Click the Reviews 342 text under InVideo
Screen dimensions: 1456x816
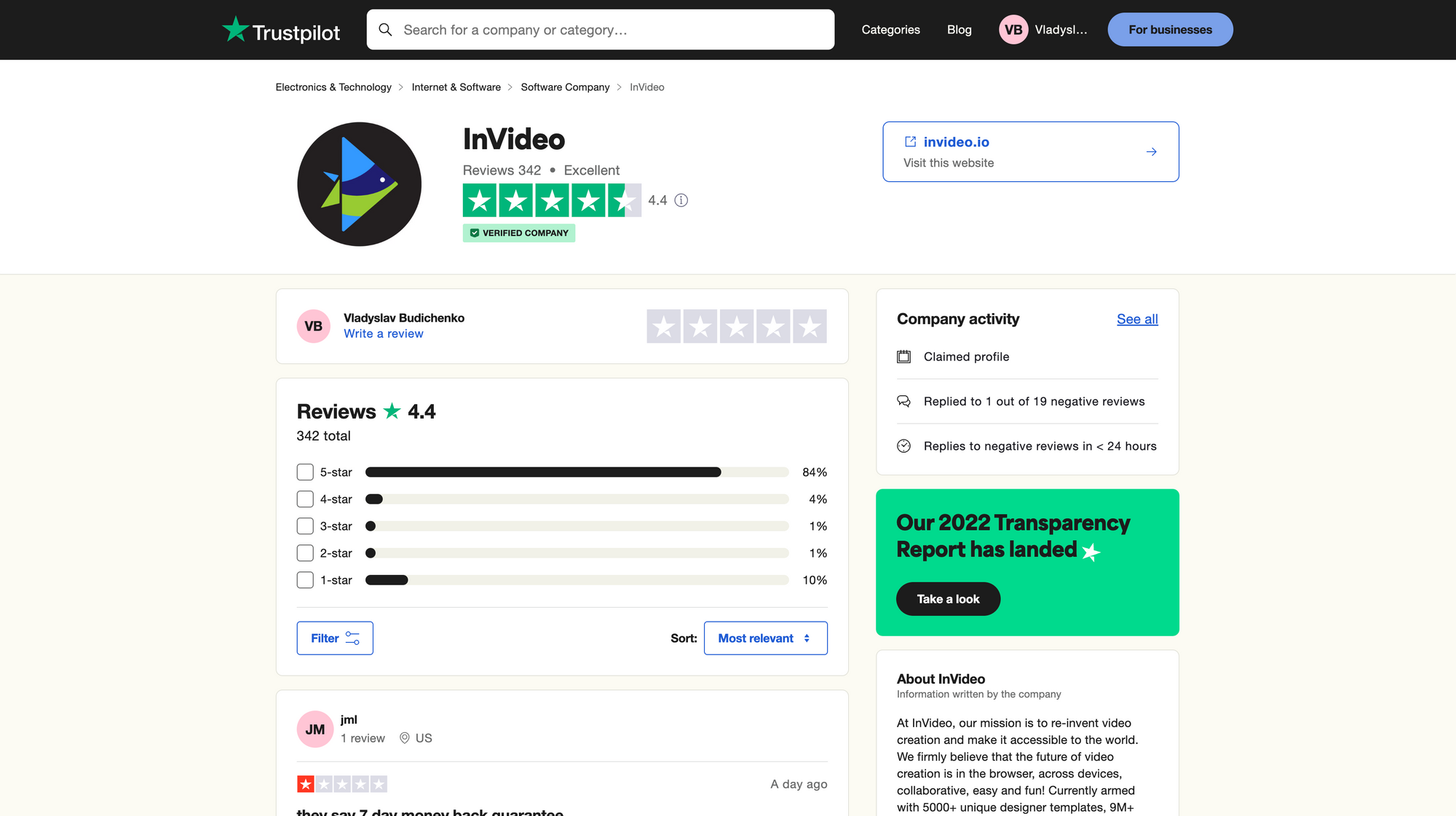point(502,170)
